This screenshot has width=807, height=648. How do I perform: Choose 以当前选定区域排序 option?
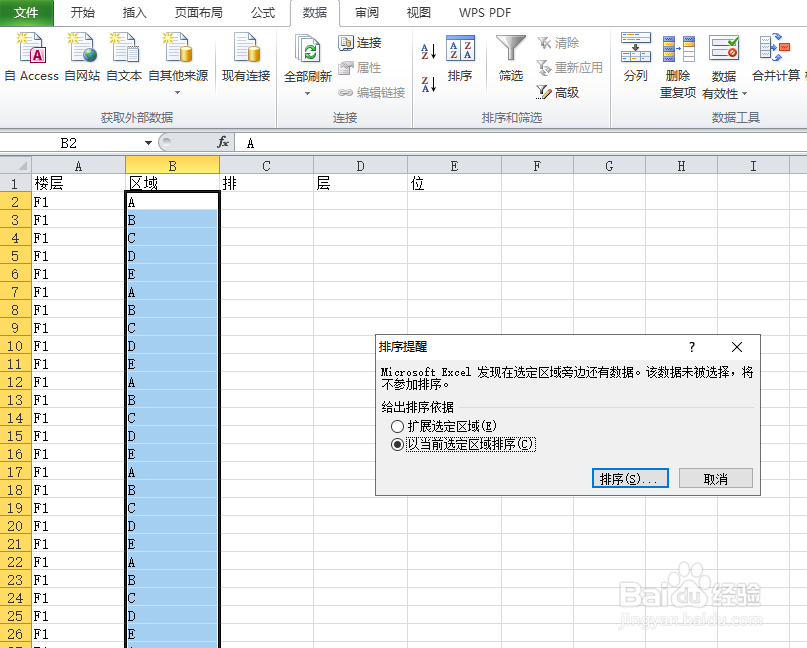[399, 444]
